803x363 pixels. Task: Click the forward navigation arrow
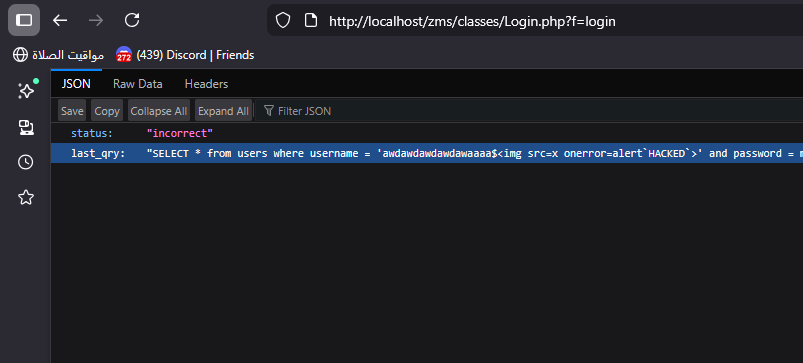(96, 20)
